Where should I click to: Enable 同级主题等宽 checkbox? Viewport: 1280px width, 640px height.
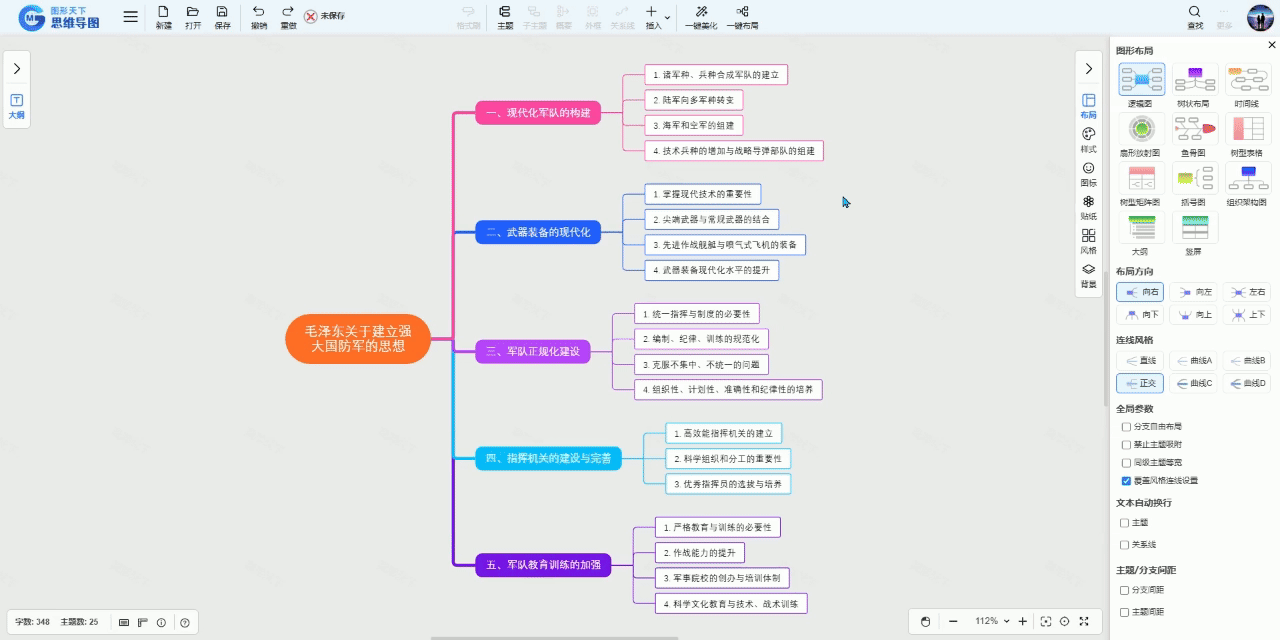[x=1126, y=463]
